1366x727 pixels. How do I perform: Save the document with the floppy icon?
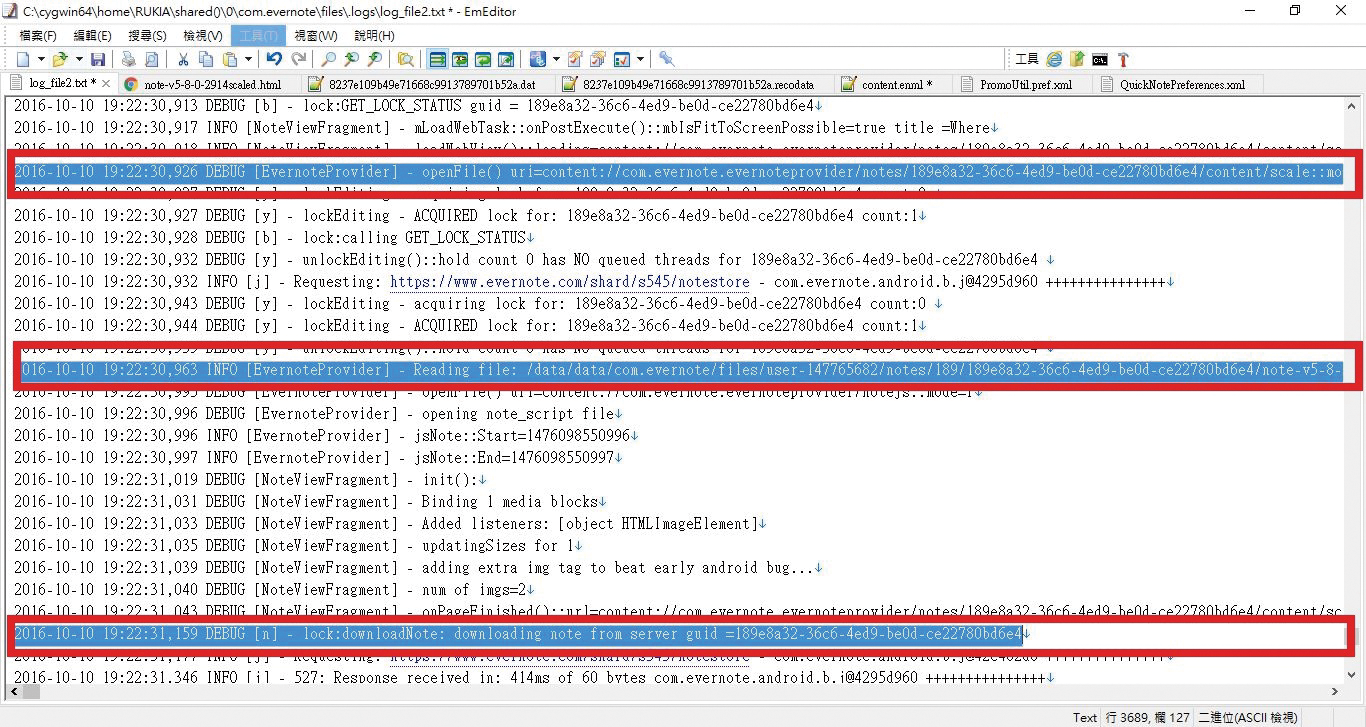coord(98,59)
